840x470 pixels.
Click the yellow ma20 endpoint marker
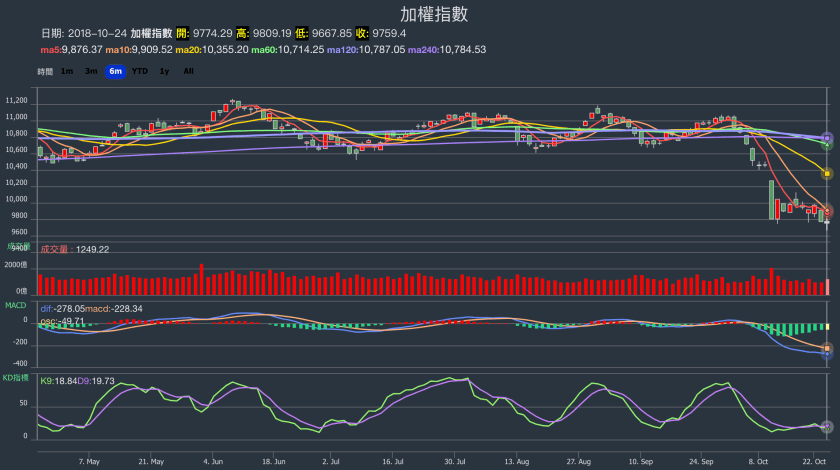(x=827, y=173)
